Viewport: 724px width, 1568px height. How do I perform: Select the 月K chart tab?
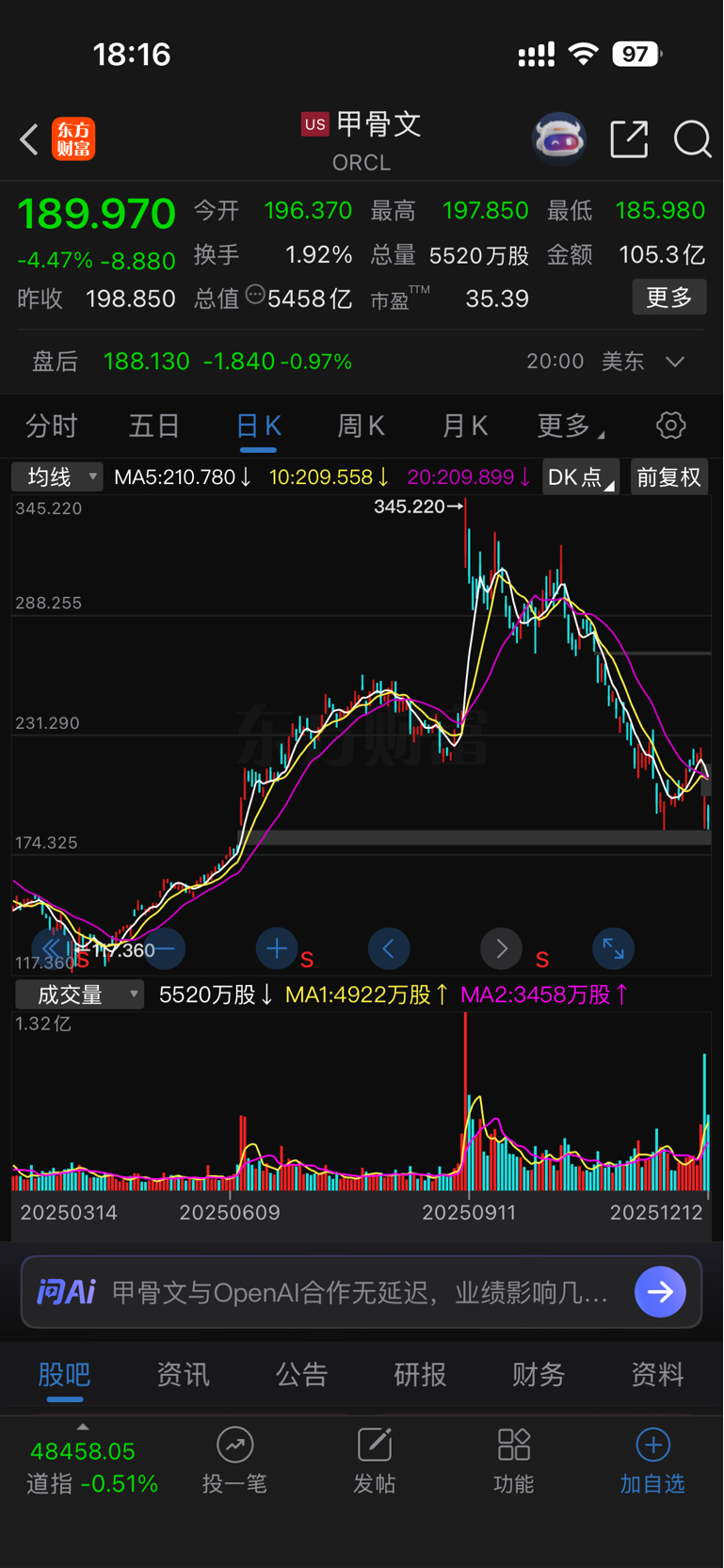[465, 426]
